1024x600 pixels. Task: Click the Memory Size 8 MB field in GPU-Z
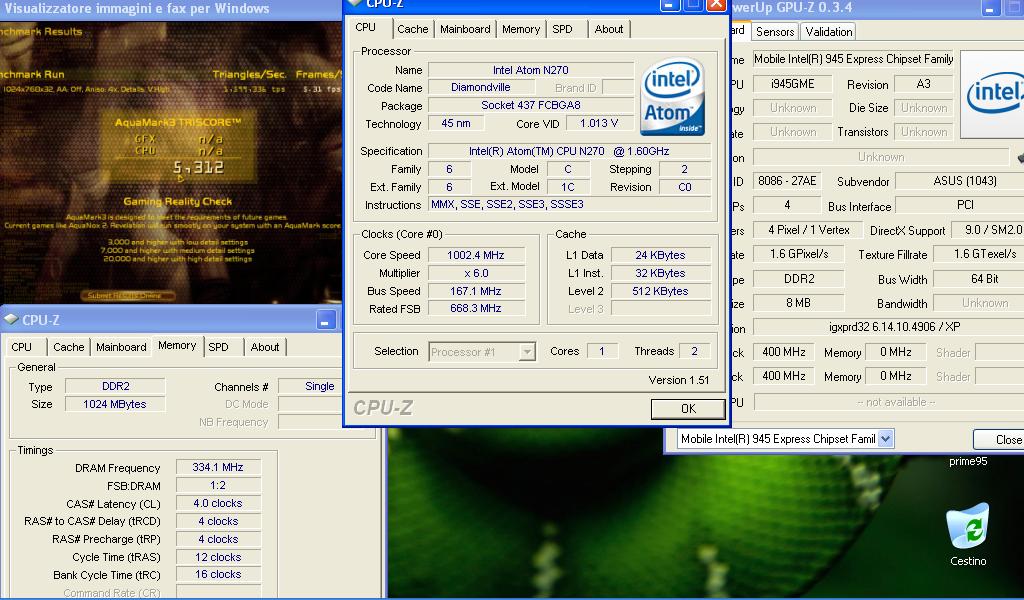pos(798,303)
